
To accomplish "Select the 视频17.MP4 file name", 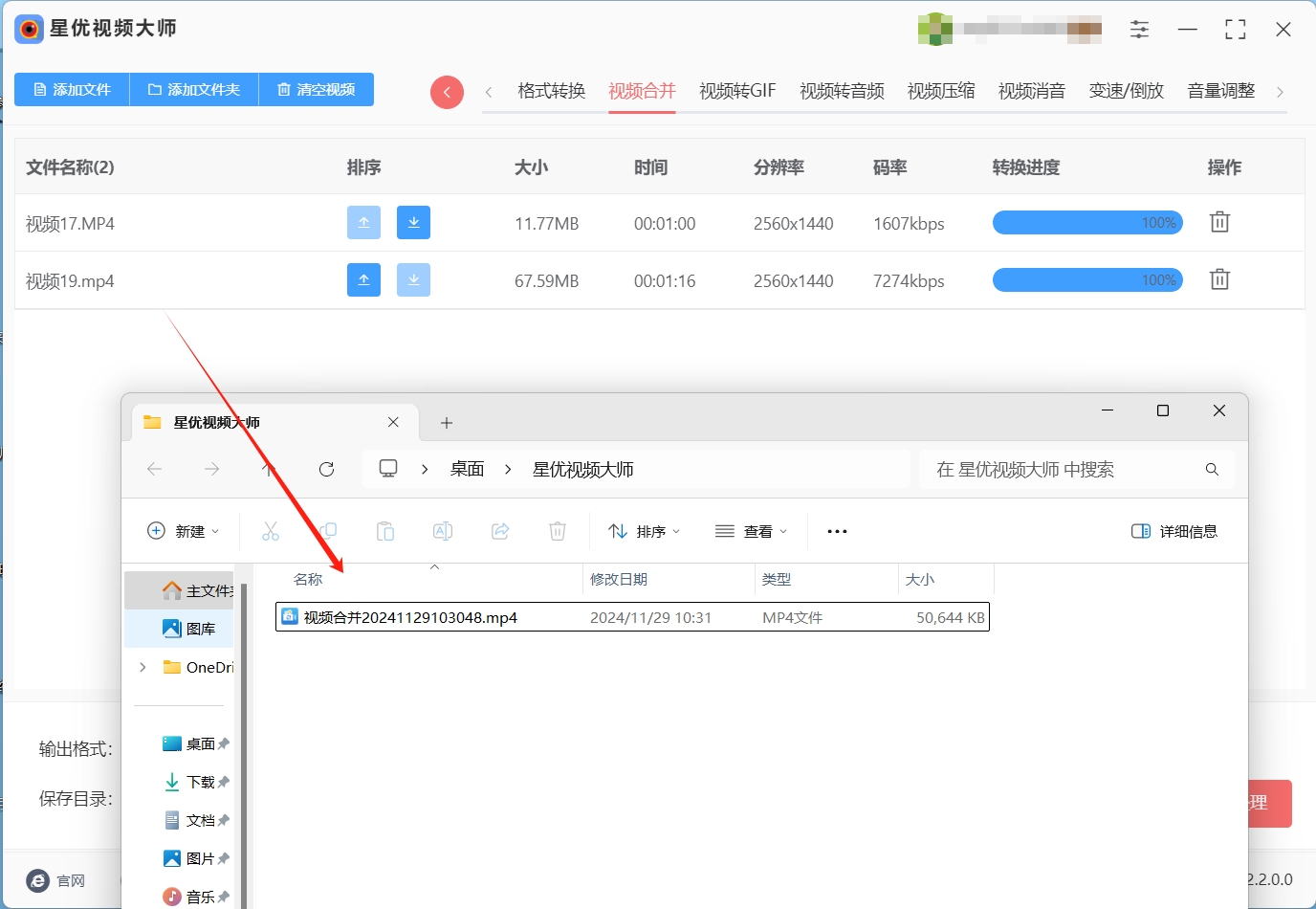I will 70,224.
